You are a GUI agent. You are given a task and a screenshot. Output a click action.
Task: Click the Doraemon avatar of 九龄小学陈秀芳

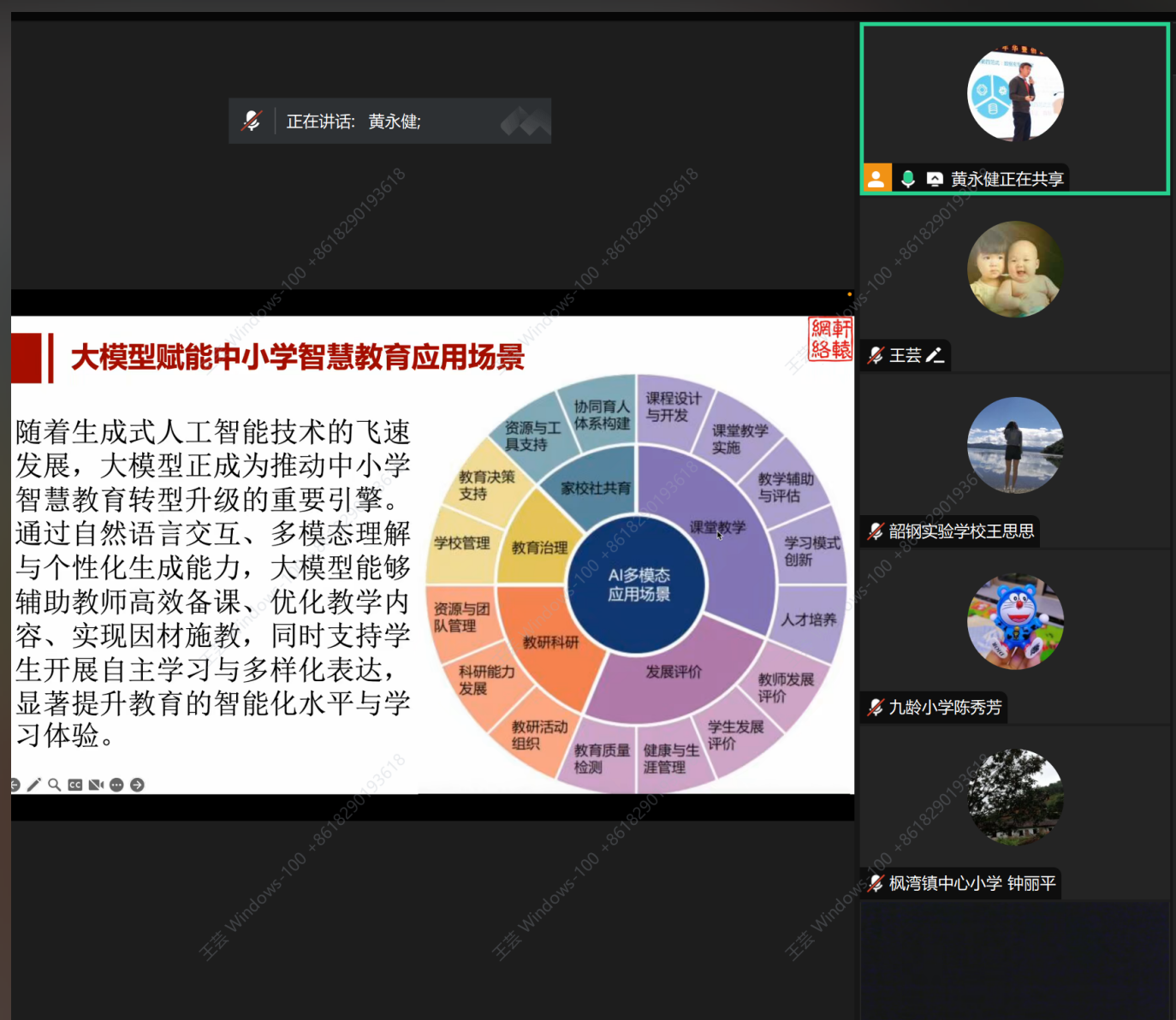pyautogui.click(x=1015, y=621)
